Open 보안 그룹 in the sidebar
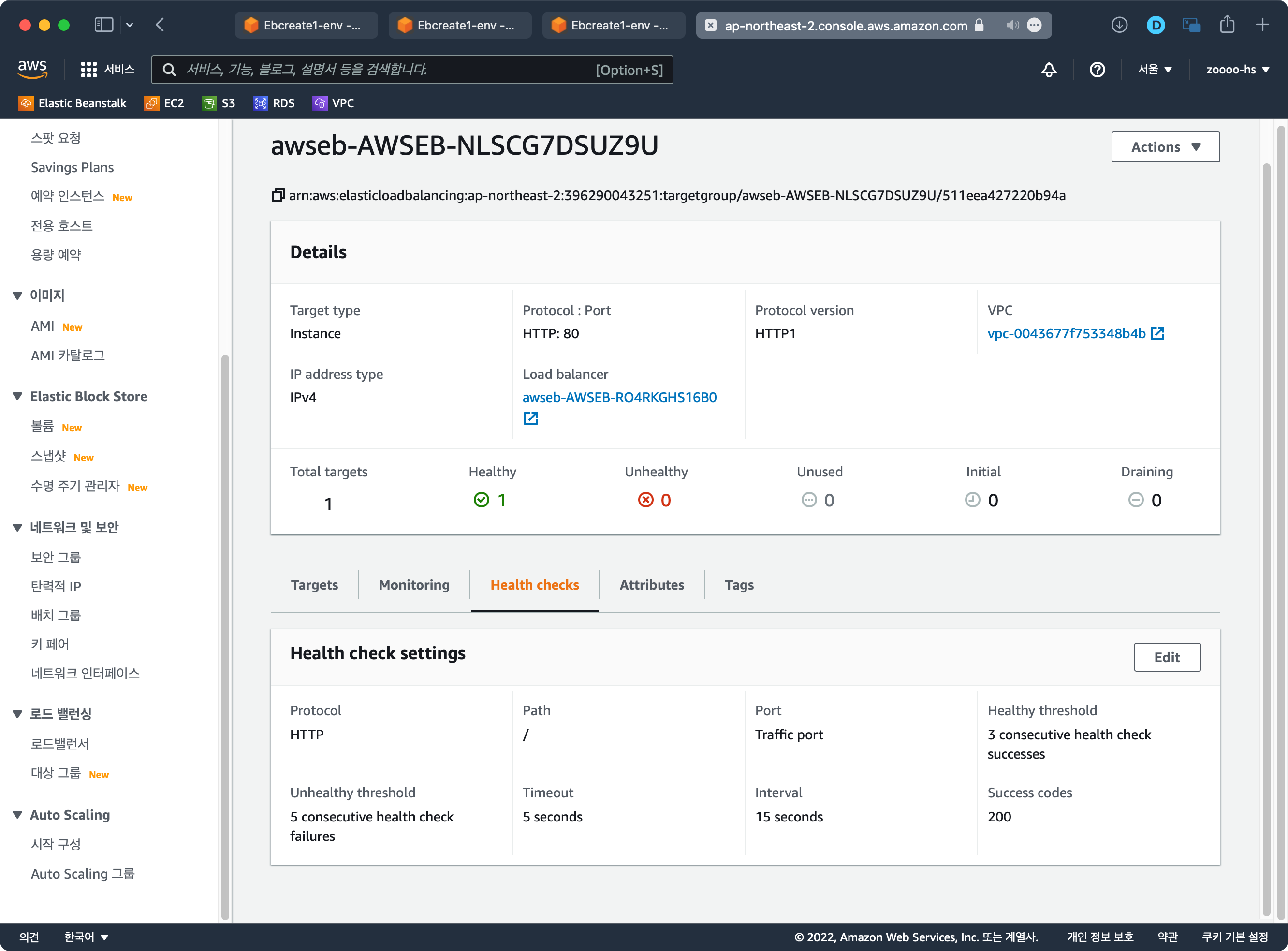 point(56,557)
